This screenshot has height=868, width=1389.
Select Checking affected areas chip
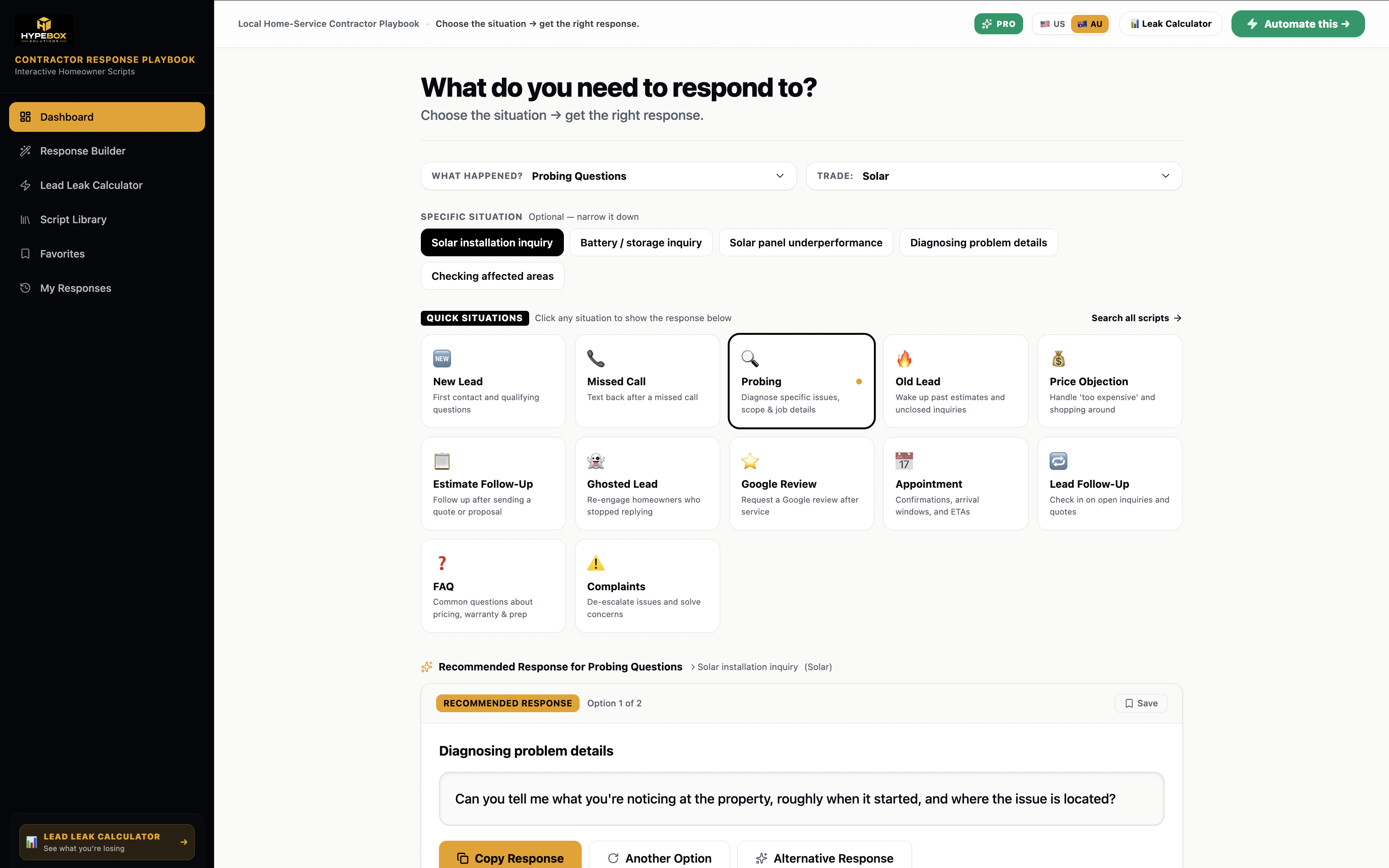coord(492,276)
